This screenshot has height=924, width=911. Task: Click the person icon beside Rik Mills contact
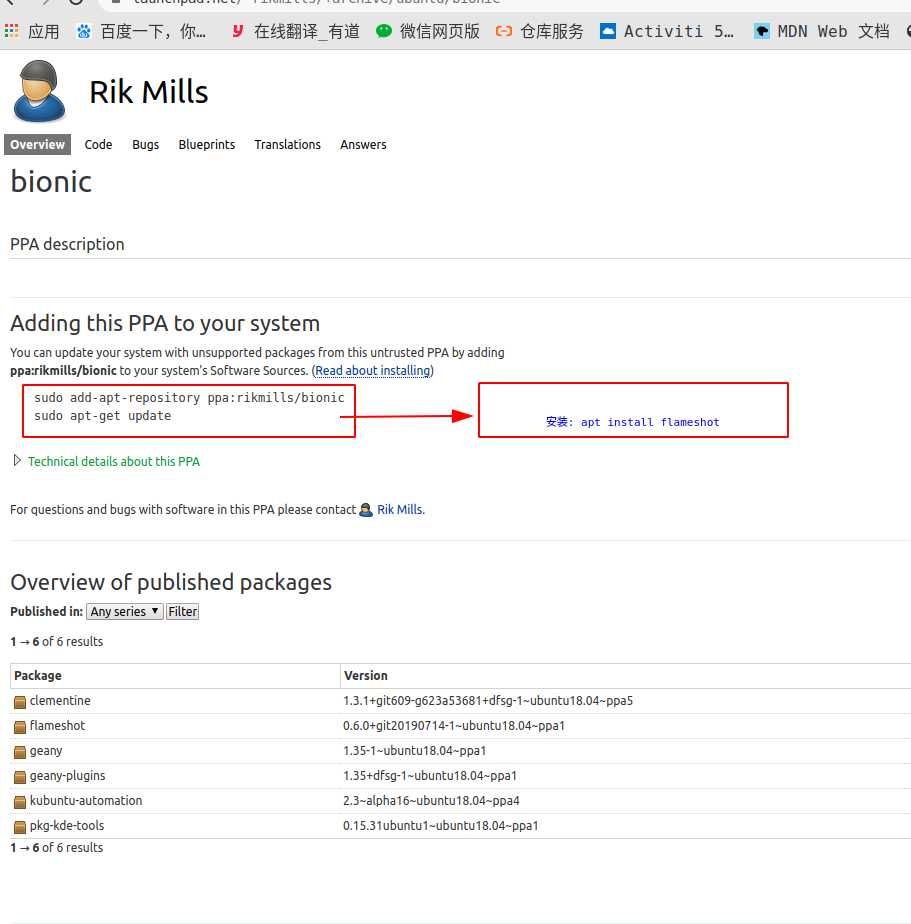pyautogui.click(x=366, y=510)
